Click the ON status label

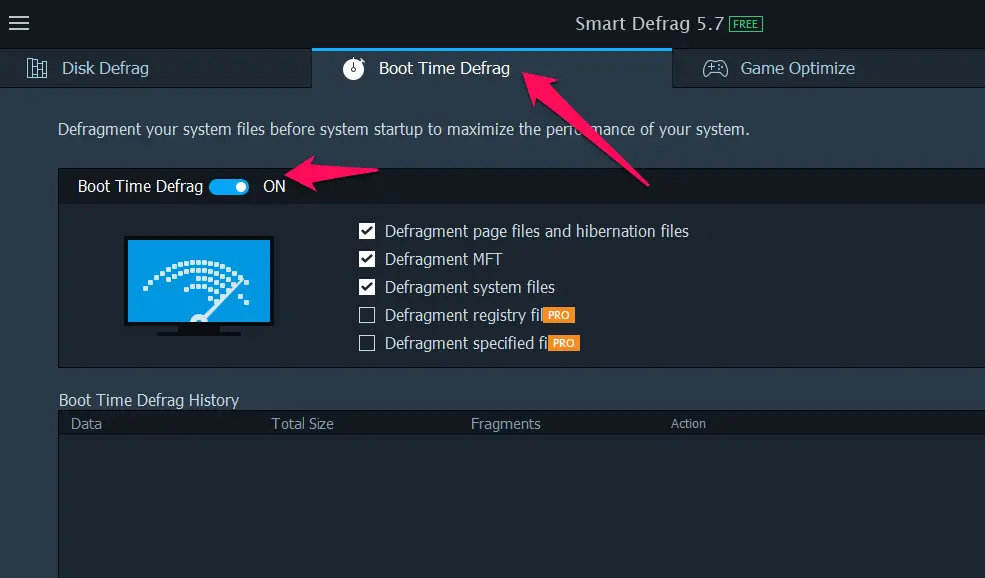[x=274, y=187]
